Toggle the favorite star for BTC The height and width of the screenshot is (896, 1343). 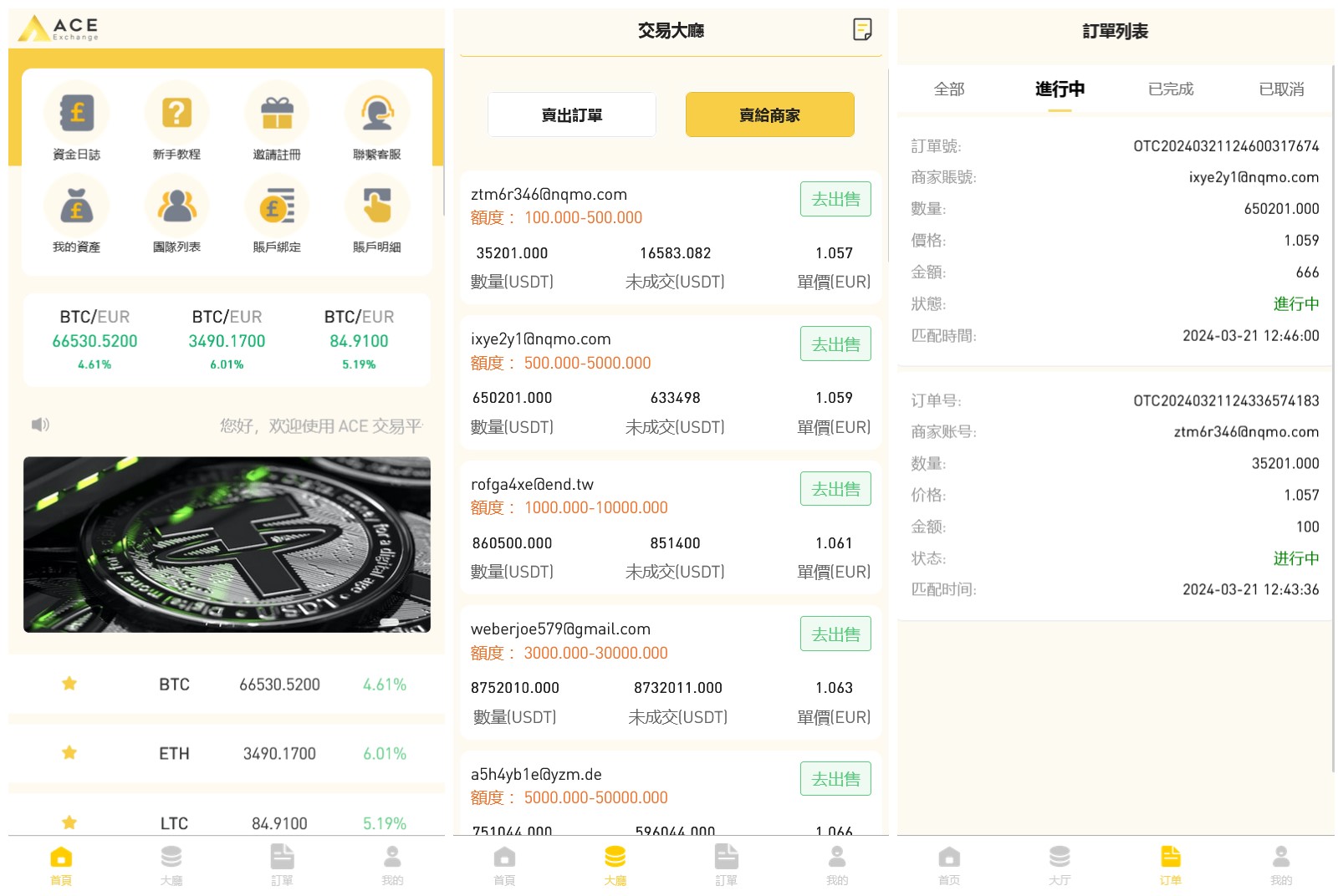click(x=69, y=684)
